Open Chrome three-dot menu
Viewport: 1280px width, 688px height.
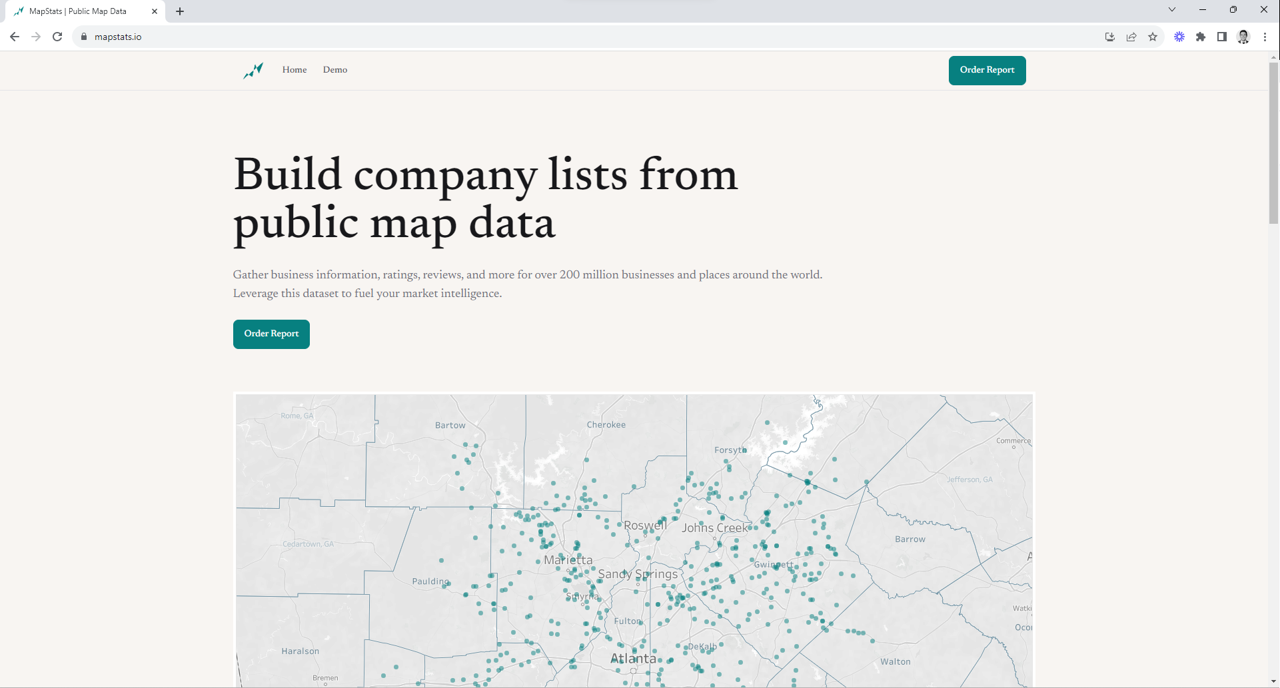[1265, 37]
